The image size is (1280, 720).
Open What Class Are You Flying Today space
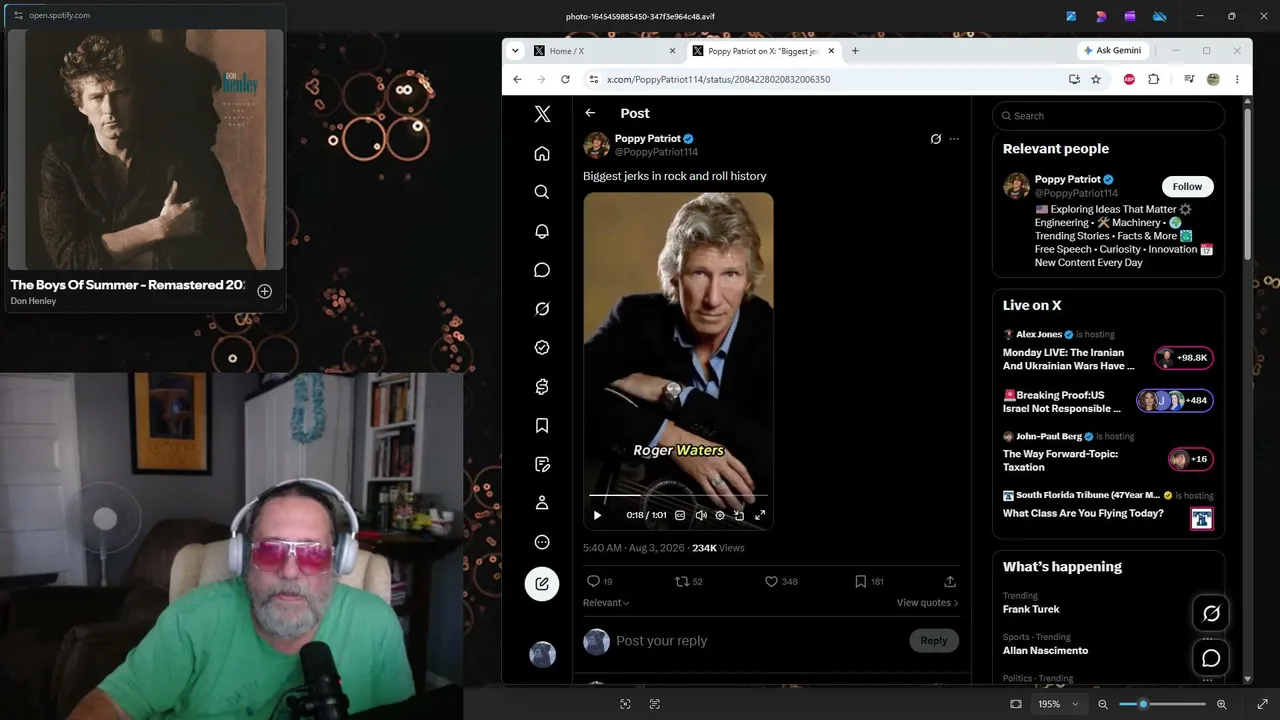[1083, 513]
